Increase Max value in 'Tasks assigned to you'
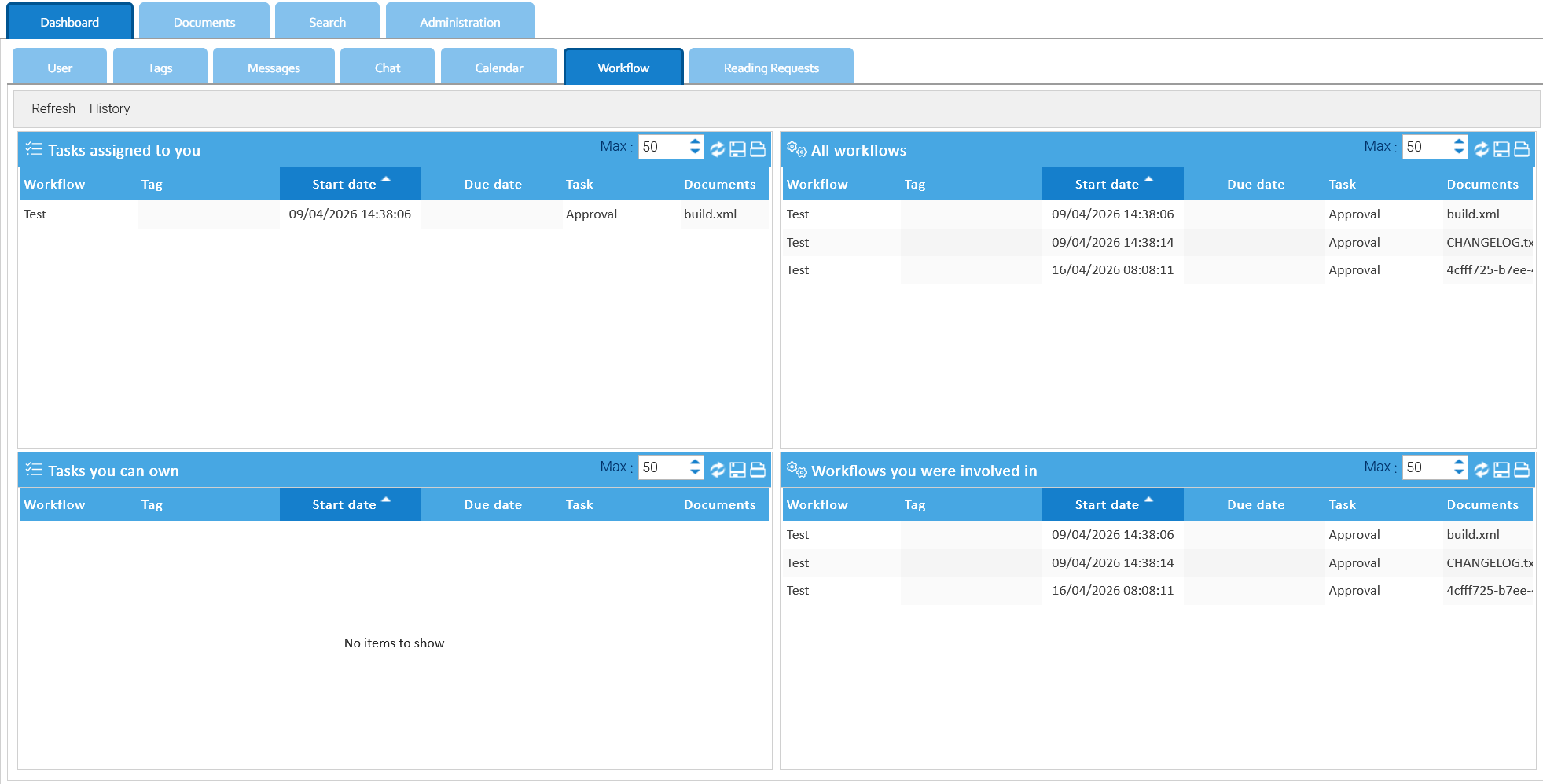This screenshot has height=784, width=1543. [x=695, y=142]
